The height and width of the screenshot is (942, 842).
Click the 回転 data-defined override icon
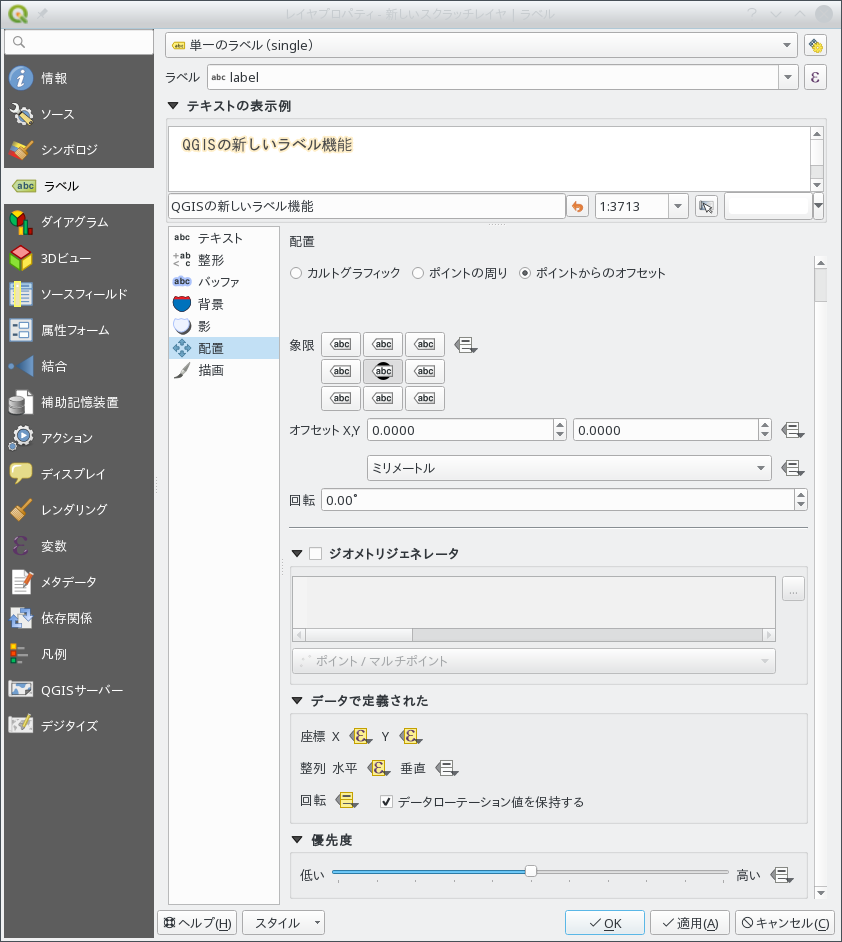coord(347,800)
